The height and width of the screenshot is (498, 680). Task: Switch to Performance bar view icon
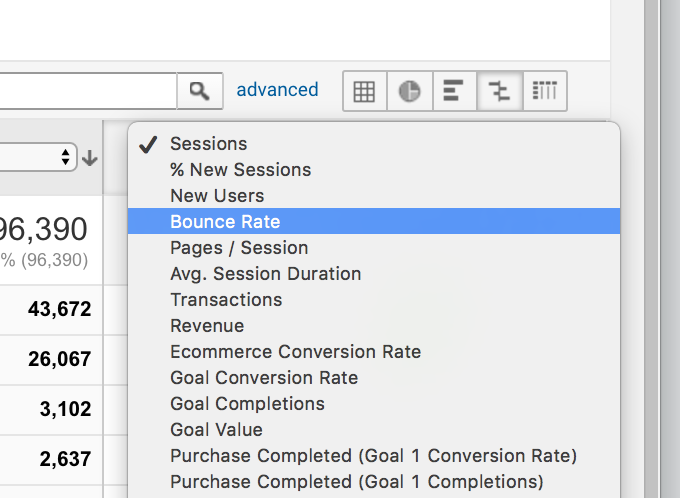(x=454, y=91)
